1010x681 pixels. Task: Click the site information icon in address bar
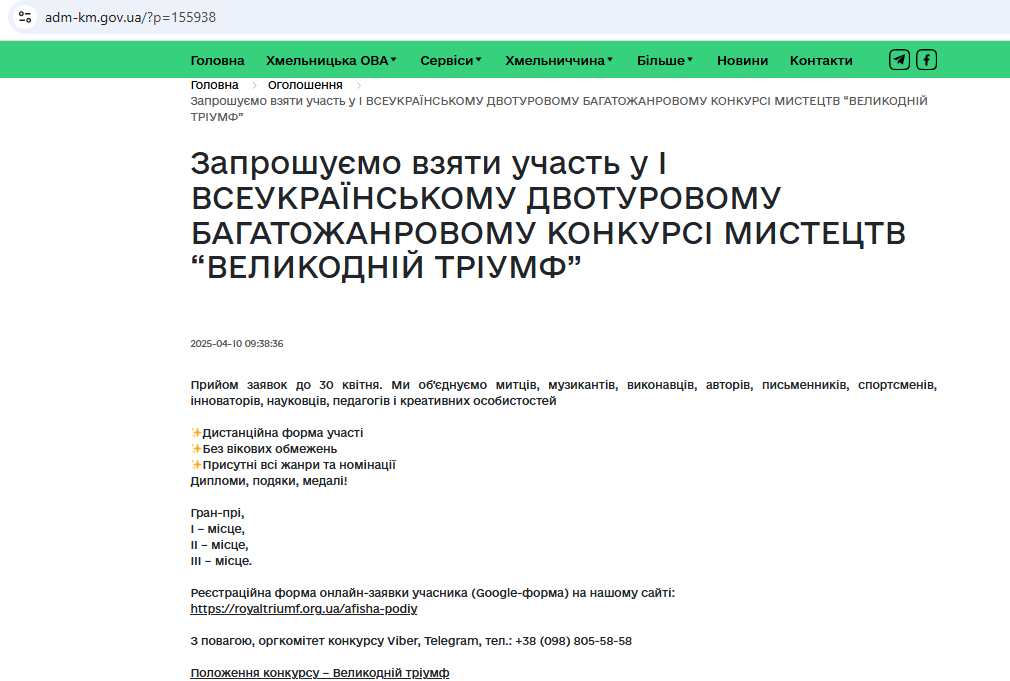pos(25,17)
